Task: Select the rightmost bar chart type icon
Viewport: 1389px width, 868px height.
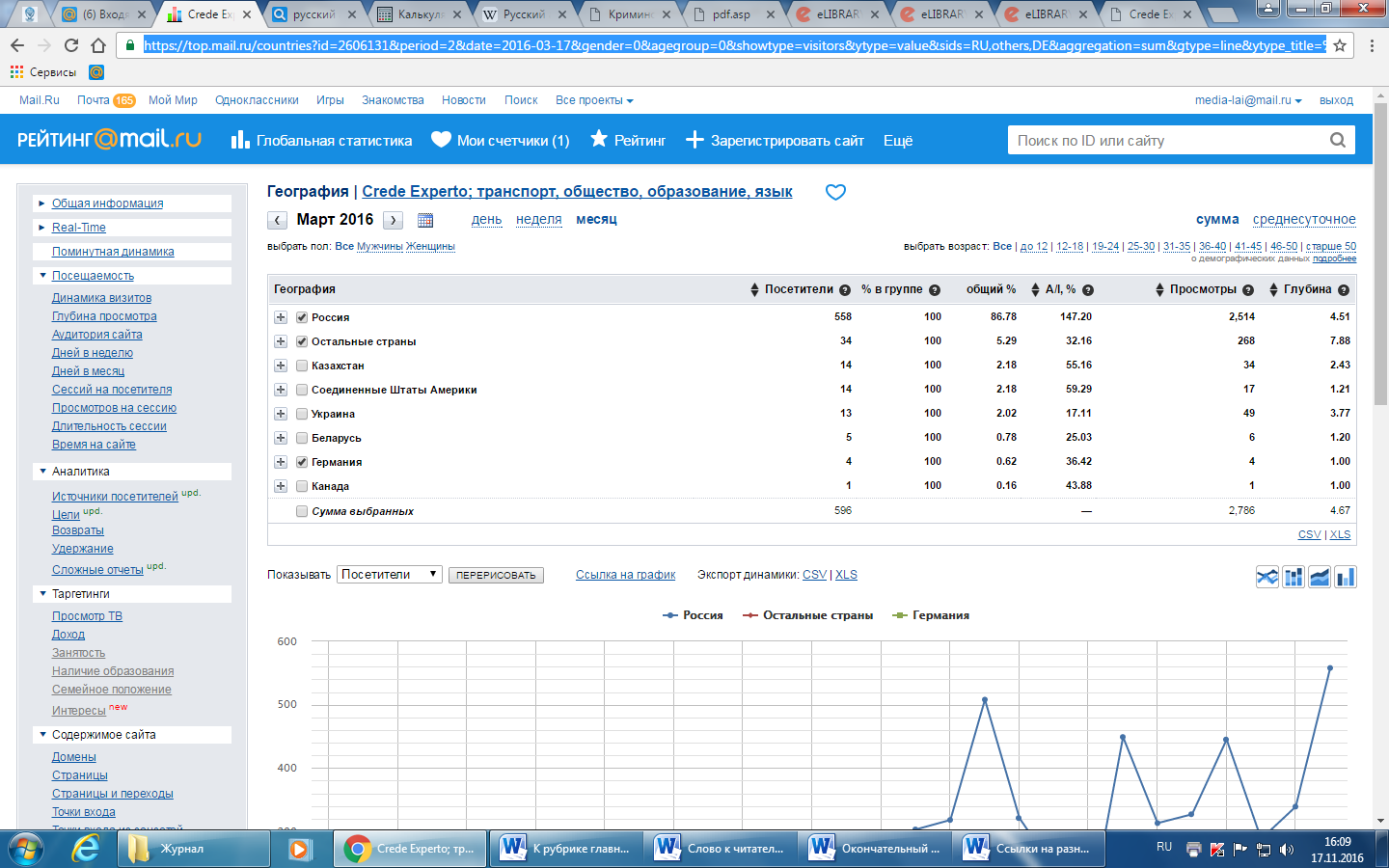Action: click(1346, 577)
